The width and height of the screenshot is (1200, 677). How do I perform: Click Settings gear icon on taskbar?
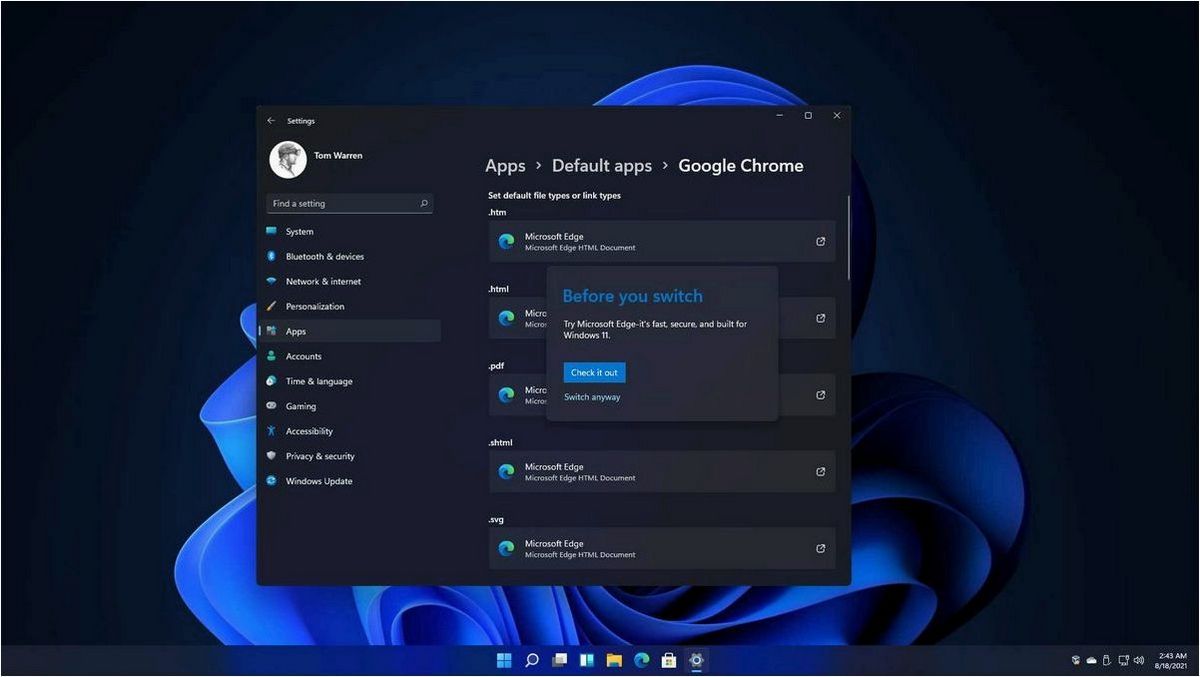click(696, 660)
